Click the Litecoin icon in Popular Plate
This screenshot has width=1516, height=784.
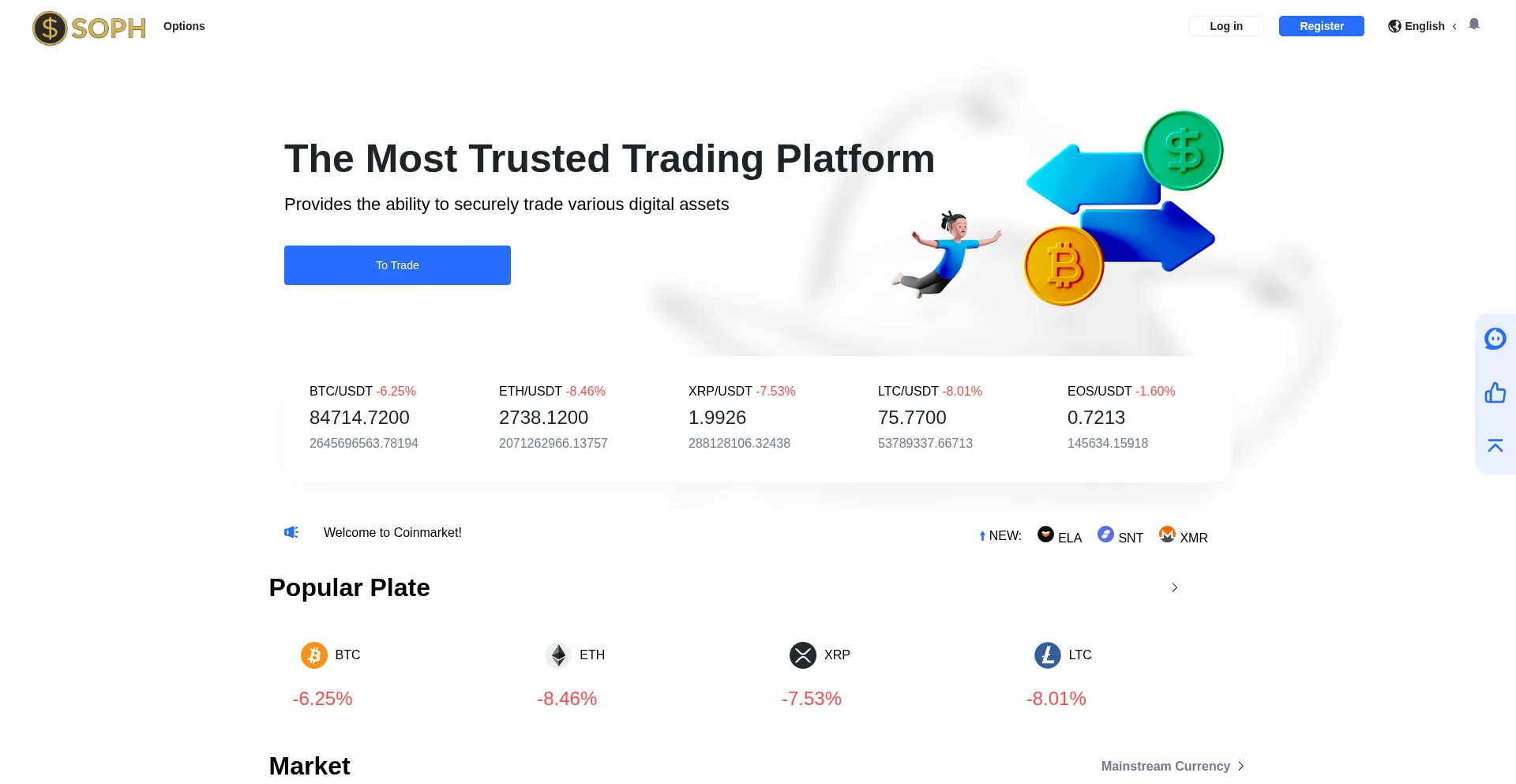[x=1048, y=655]
